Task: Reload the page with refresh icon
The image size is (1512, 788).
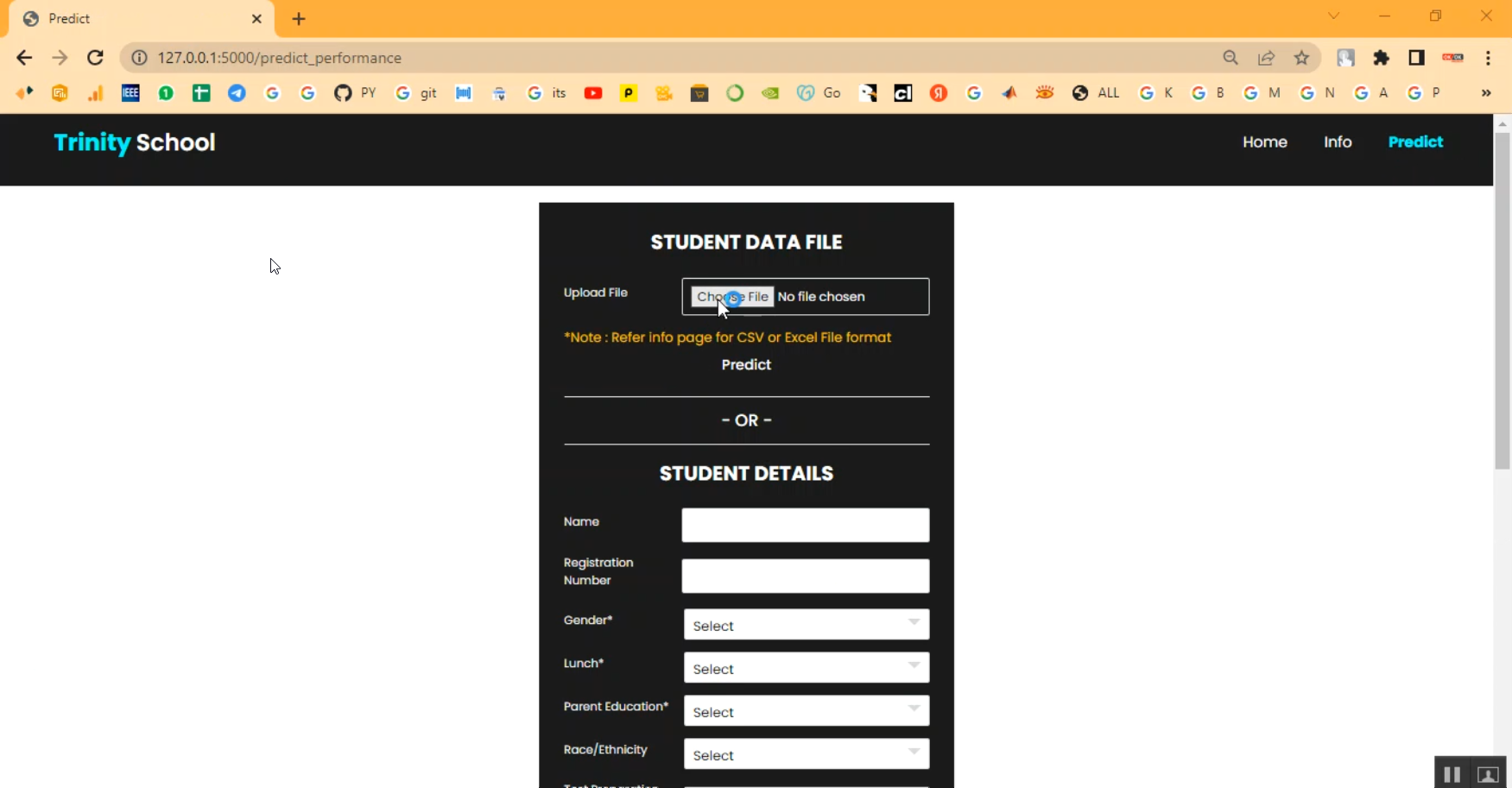Action: point(96,58)
